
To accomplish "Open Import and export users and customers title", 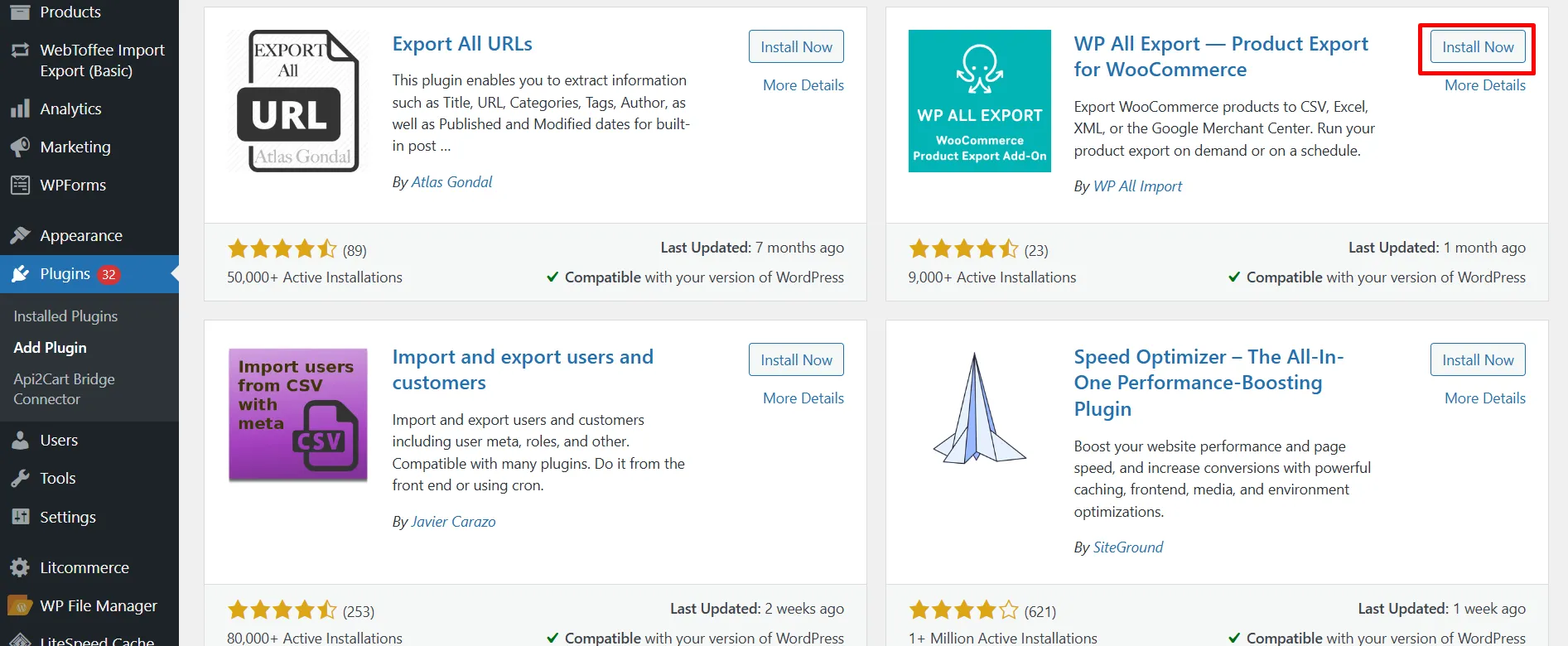I will (x=523, y=369).
